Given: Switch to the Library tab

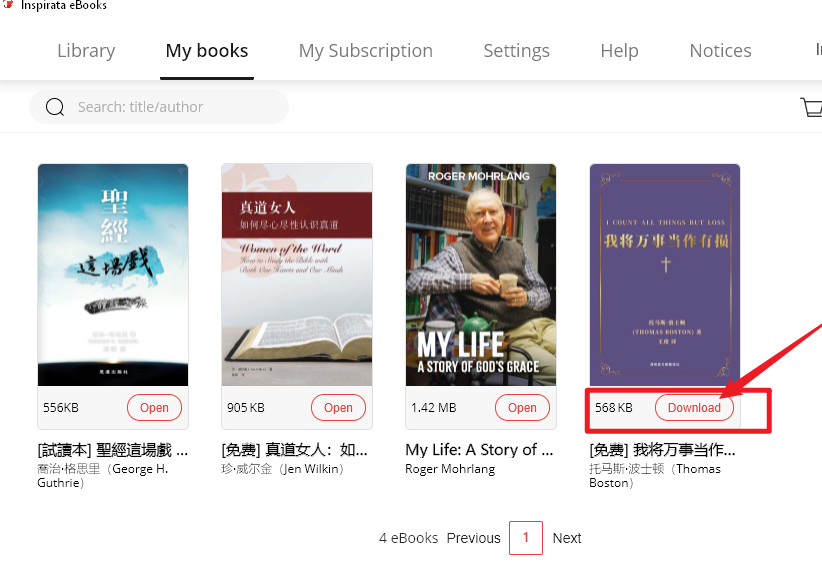Looking at the screenshot, I should click(x=86, y=51).
